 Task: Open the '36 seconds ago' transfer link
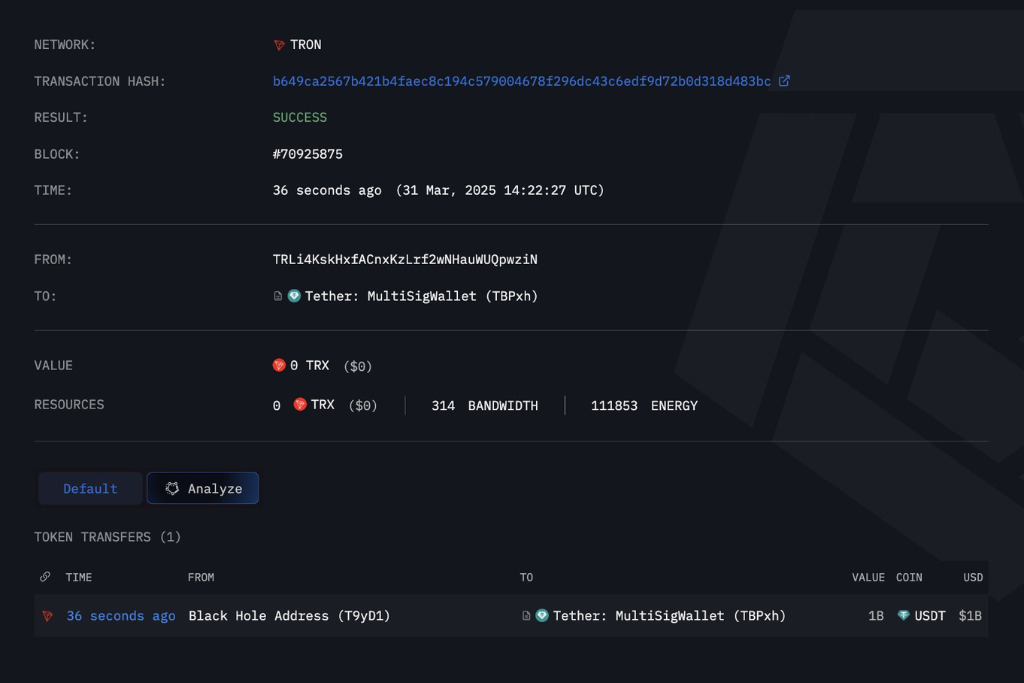[121, 616]
